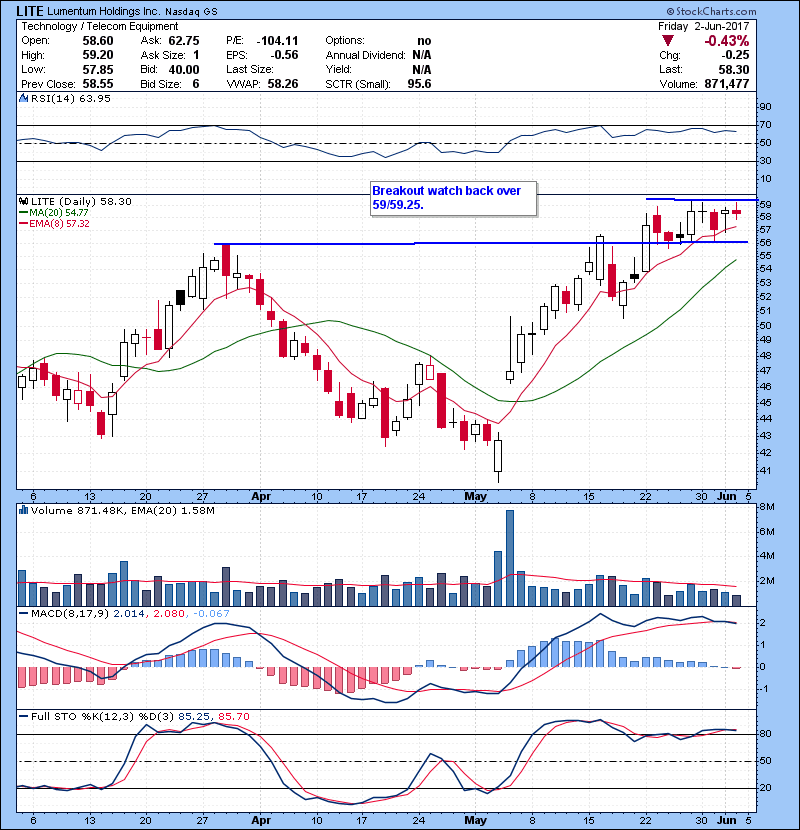Click the Yield label
The width and height of the screenshot is (800, 830).
click(338, 69)
